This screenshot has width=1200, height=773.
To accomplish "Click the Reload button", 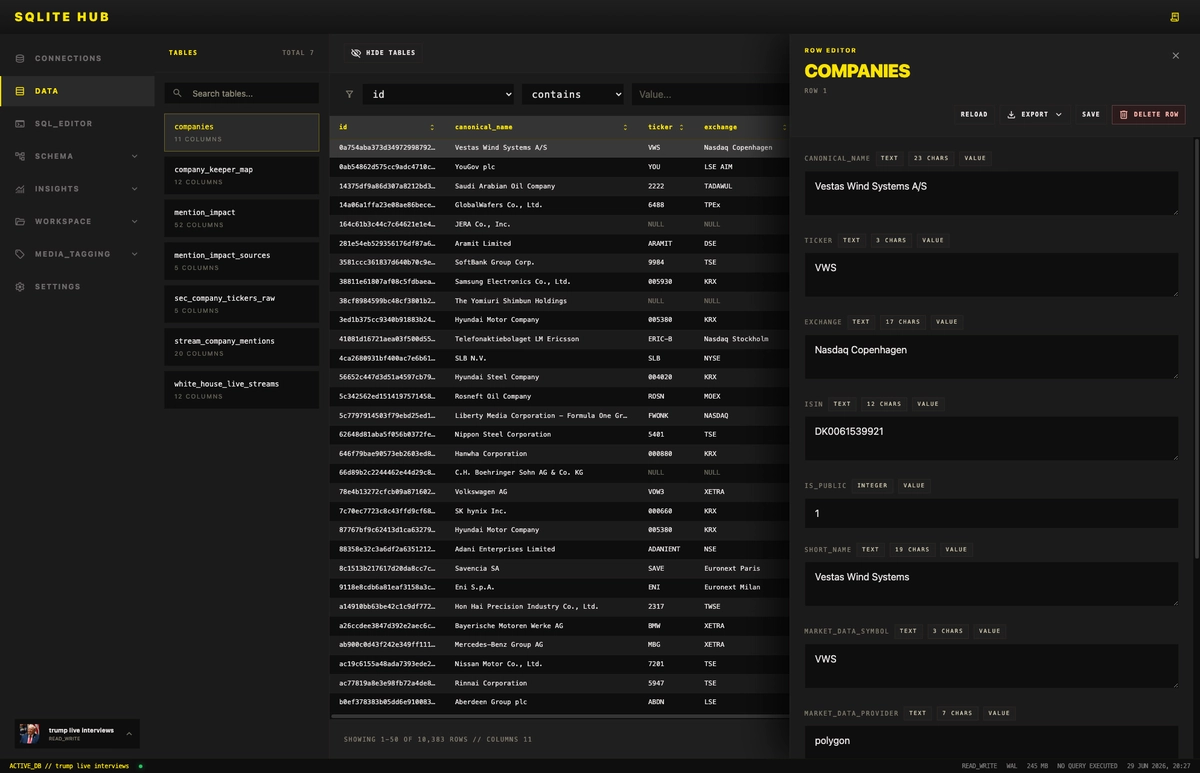I will click(x=974, y=114).
